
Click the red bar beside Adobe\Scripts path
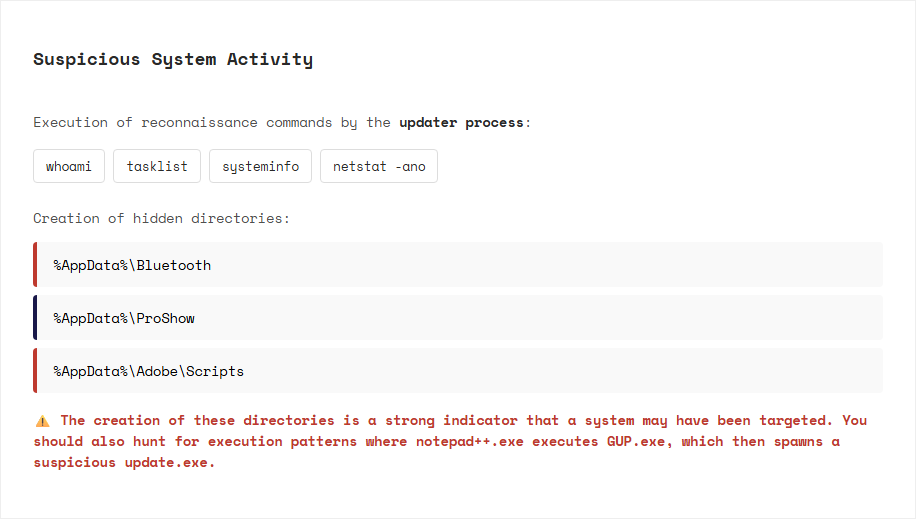point(35,371)
